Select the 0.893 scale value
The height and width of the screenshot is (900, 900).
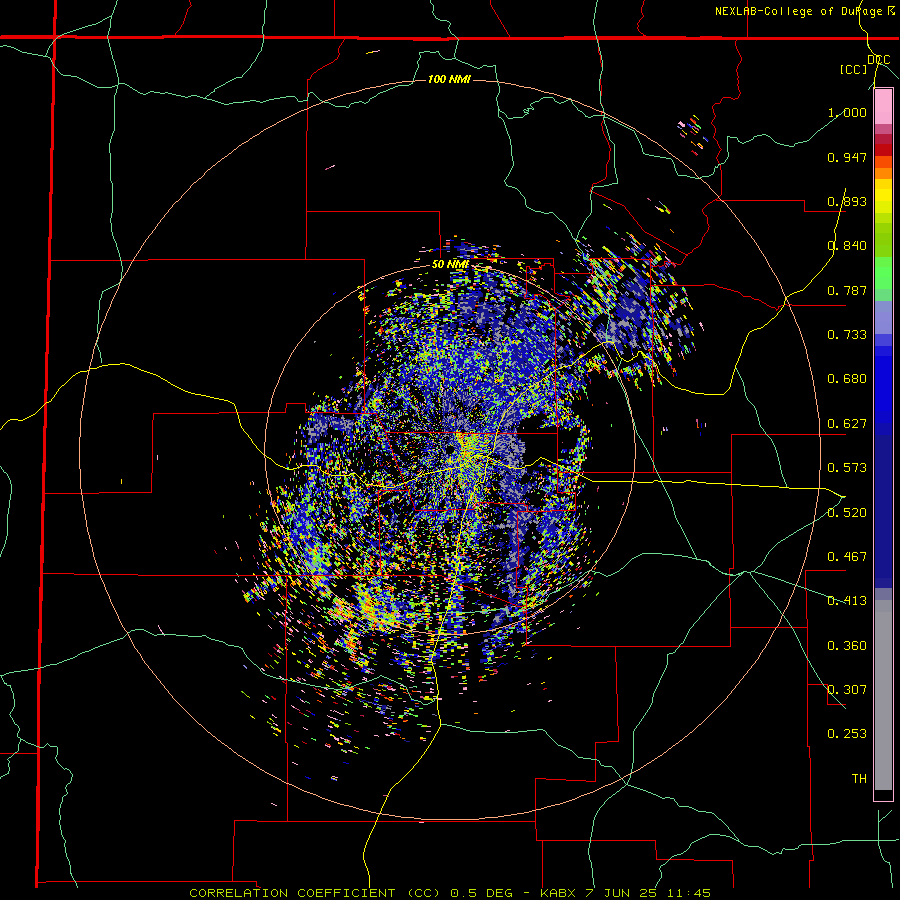tap(847, 201)
